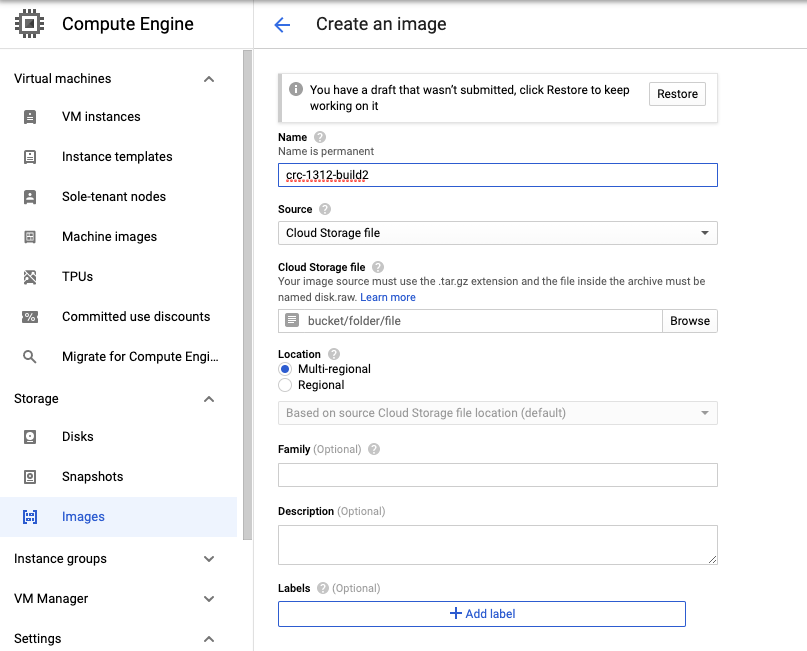
Task: Click the Machine images icon
Action: 30,237
